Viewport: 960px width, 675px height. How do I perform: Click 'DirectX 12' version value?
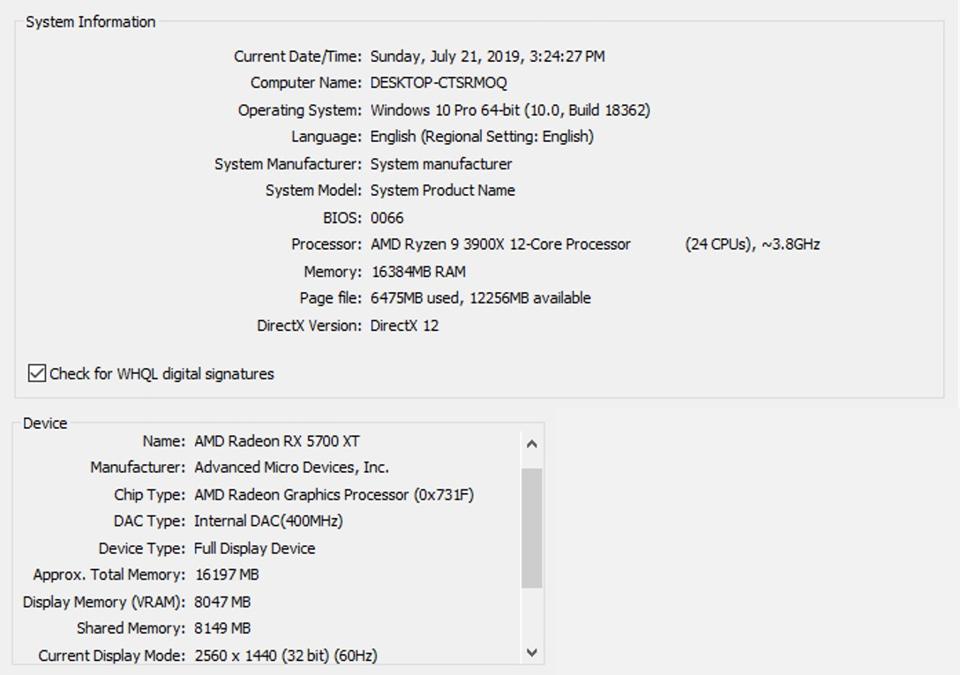click(405, 325)
